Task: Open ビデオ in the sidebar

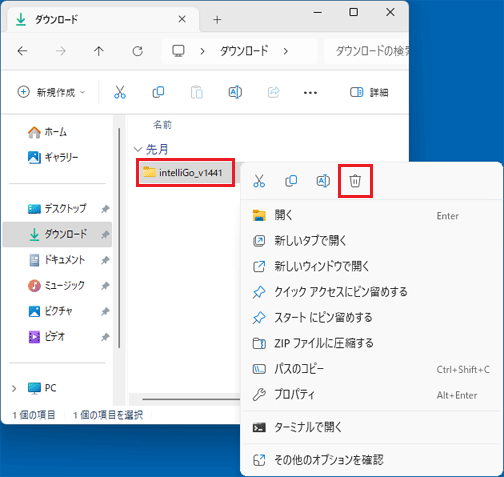Action: [46, 337]
